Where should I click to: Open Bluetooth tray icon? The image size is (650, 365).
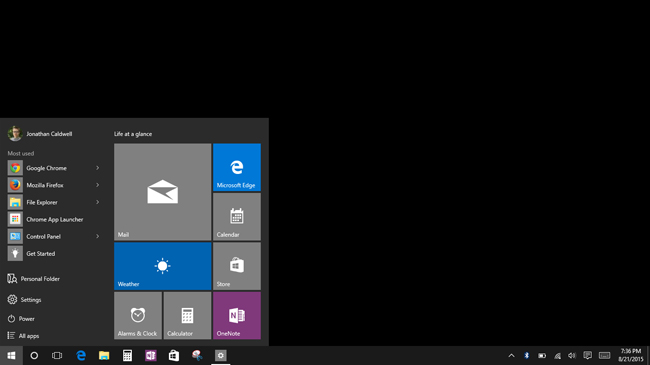(x=526, y=355)
